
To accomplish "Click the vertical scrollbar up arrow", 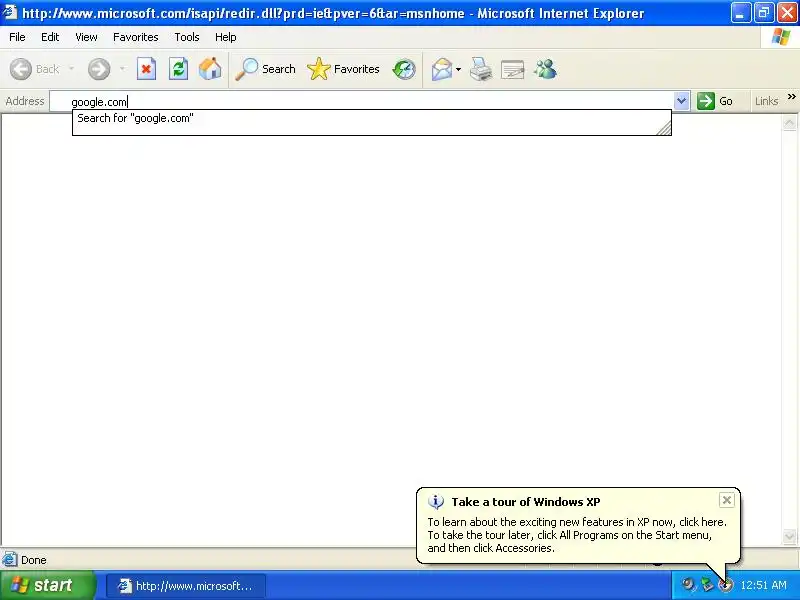I will tap(789, 123).
